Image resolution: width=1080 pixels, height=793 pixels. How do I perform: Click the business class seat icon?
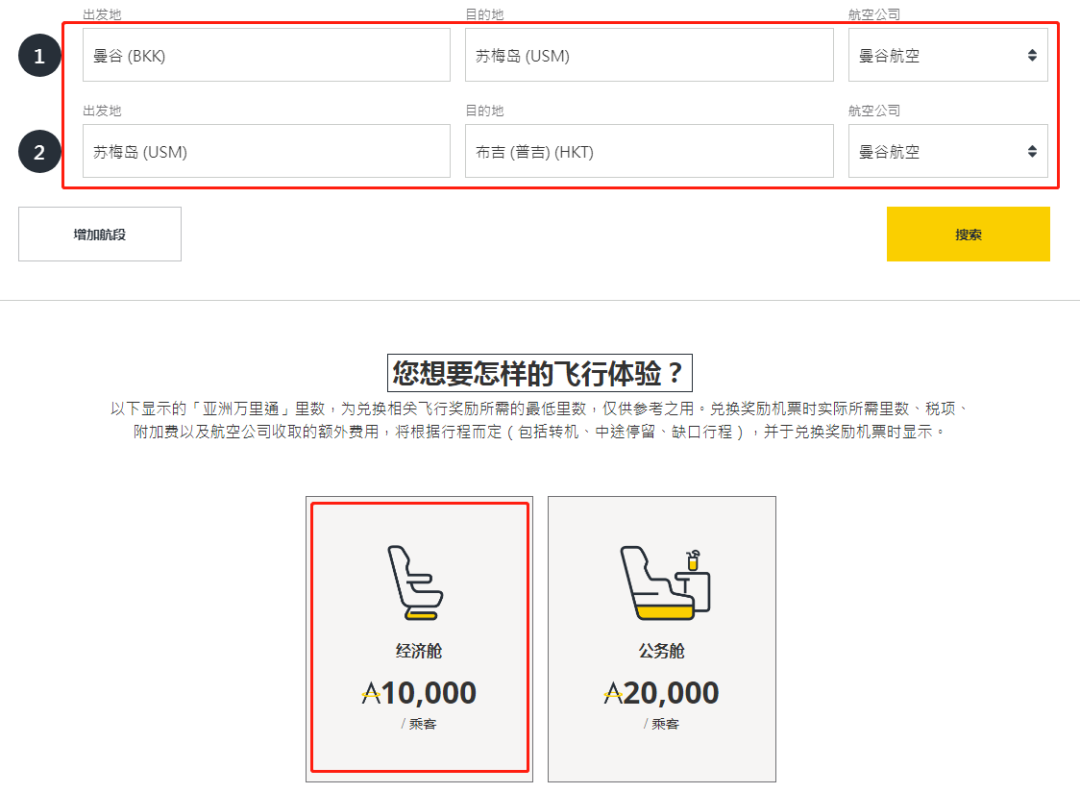[665, 583]
